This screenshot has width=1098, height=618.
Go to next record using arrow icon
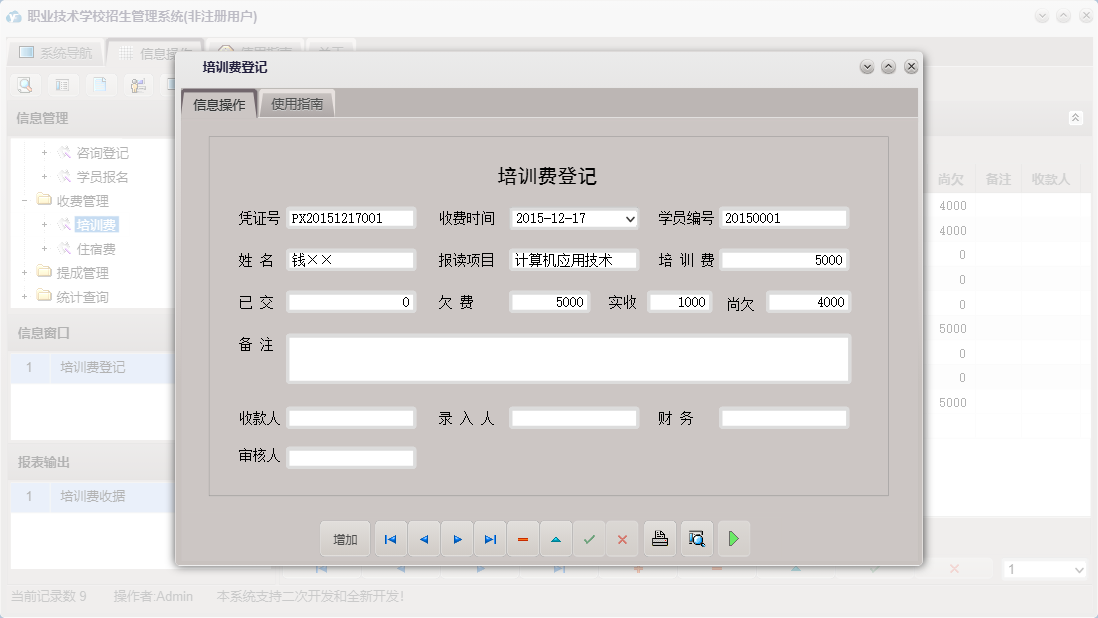pos(457,539)
